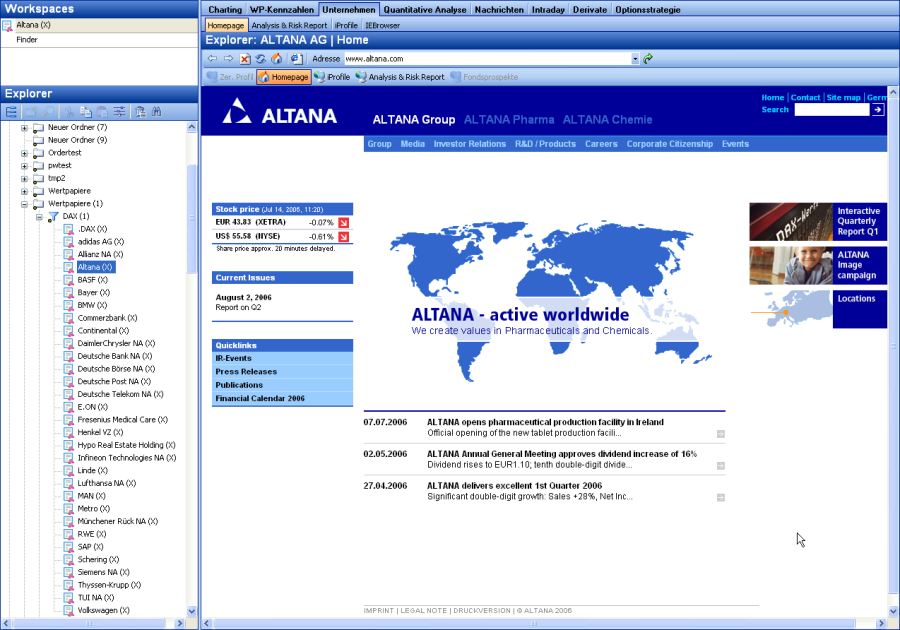Collapse the Wertpapiere (1) folder

(24, 204)
